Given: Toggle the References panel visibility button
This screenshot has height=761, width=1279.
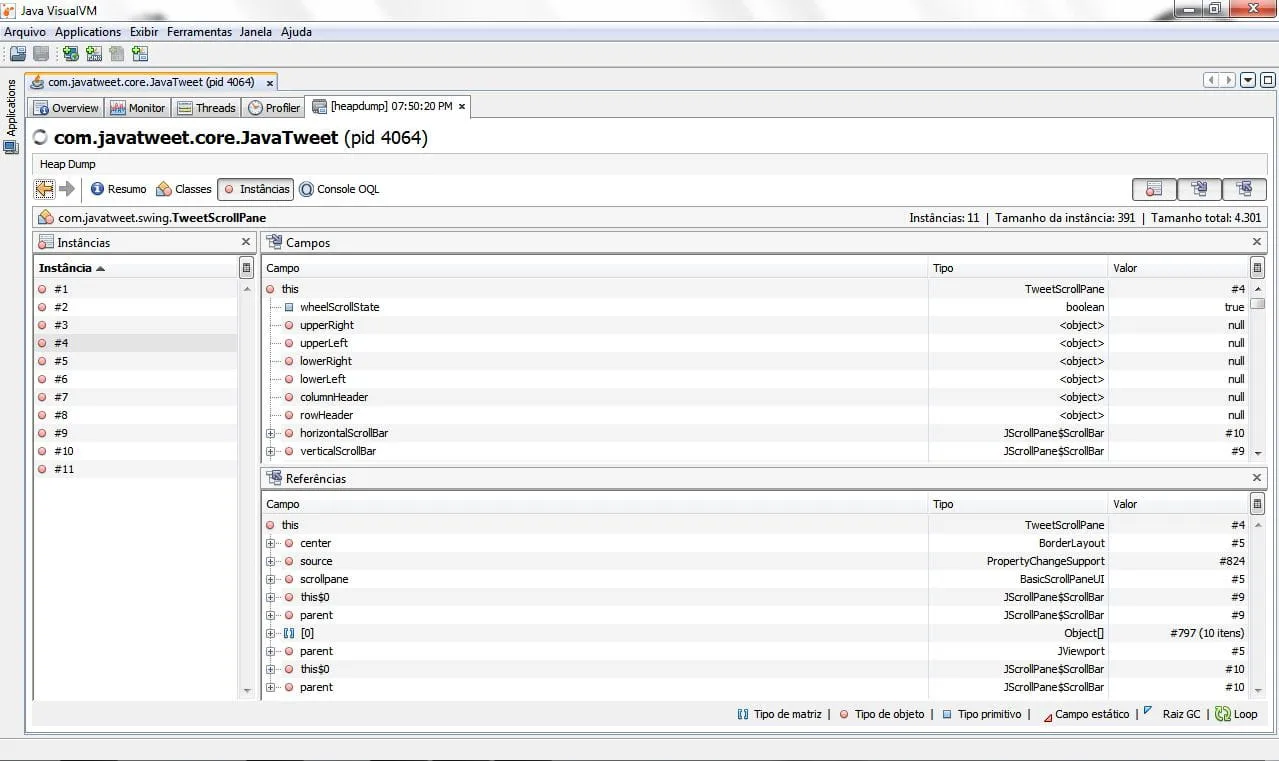Looking at the screenshot, I should click(x=1244, y=189).
